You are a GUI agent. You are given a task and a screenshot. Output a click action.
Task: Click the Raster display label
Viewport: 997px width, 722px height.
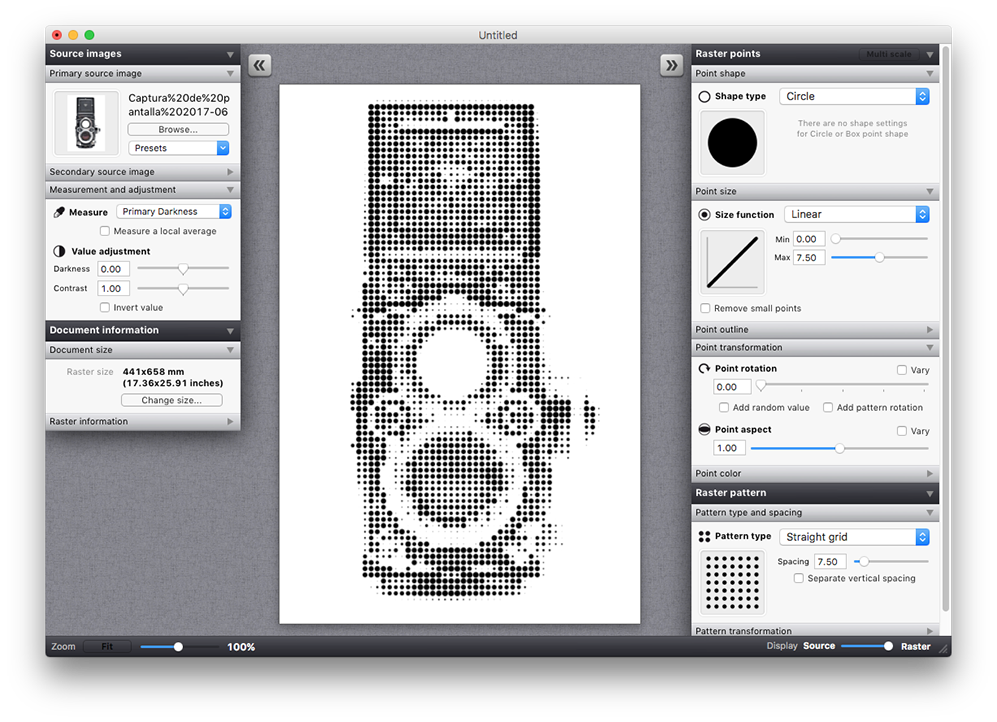(x=916, y=646)
